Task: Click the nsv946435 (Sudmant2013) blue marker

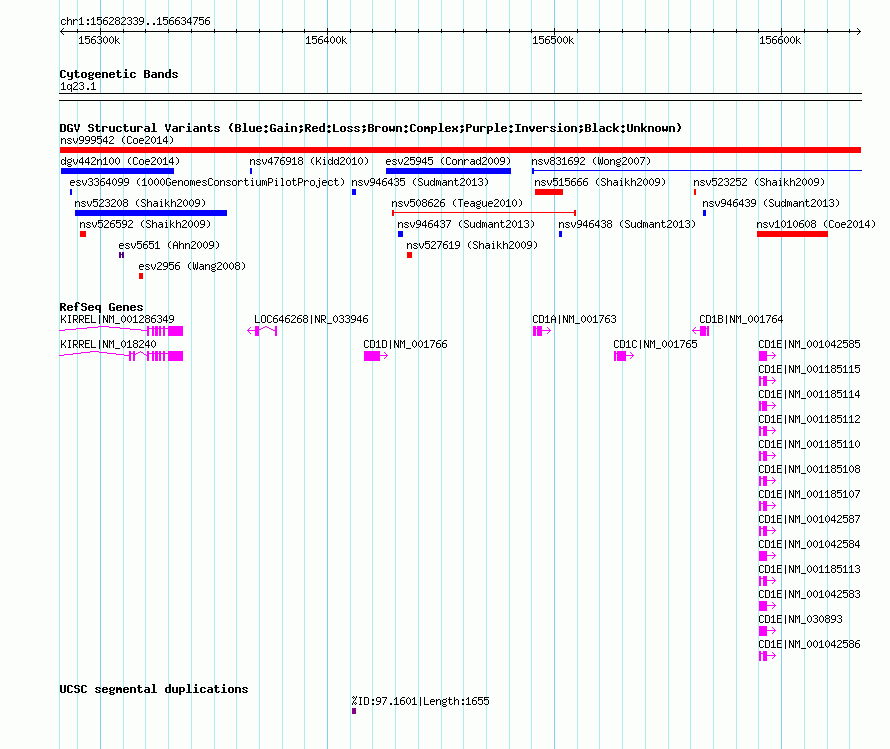Action: tap(354, 192)
